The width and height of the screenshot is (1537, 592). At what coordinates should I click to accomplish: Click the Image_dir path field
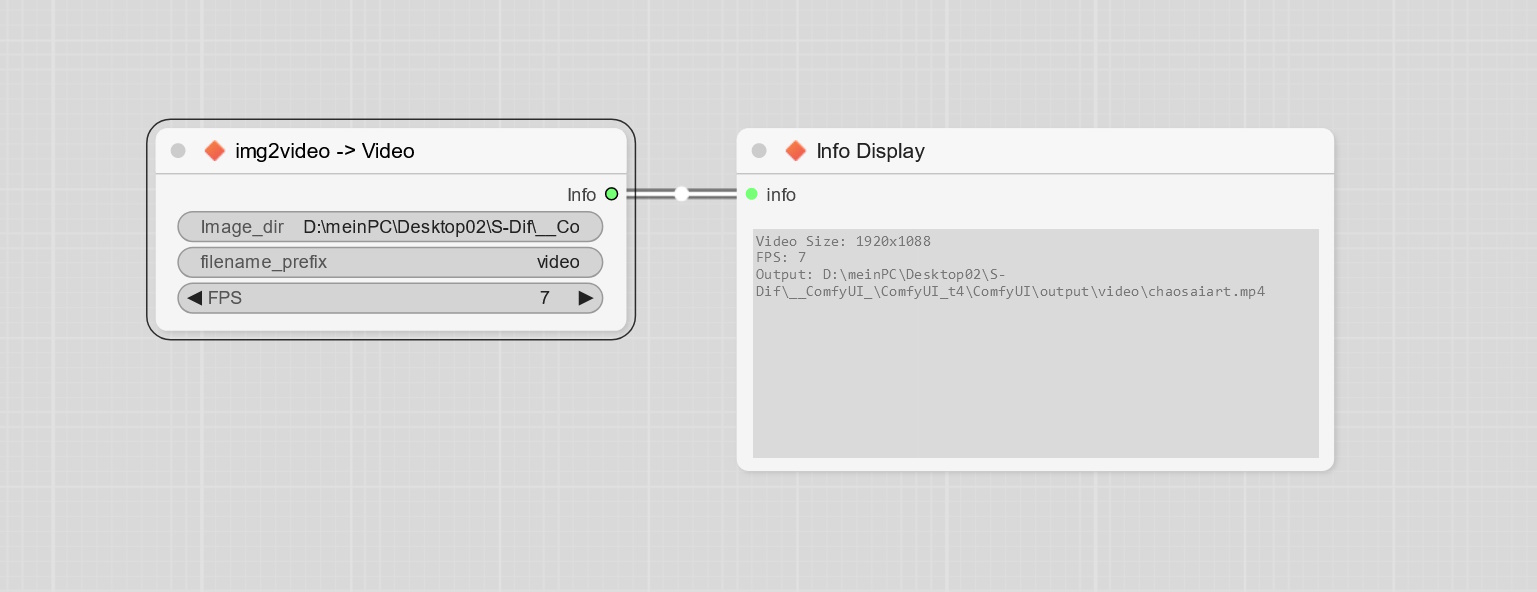pyautogui.click(x=440, y=227)
